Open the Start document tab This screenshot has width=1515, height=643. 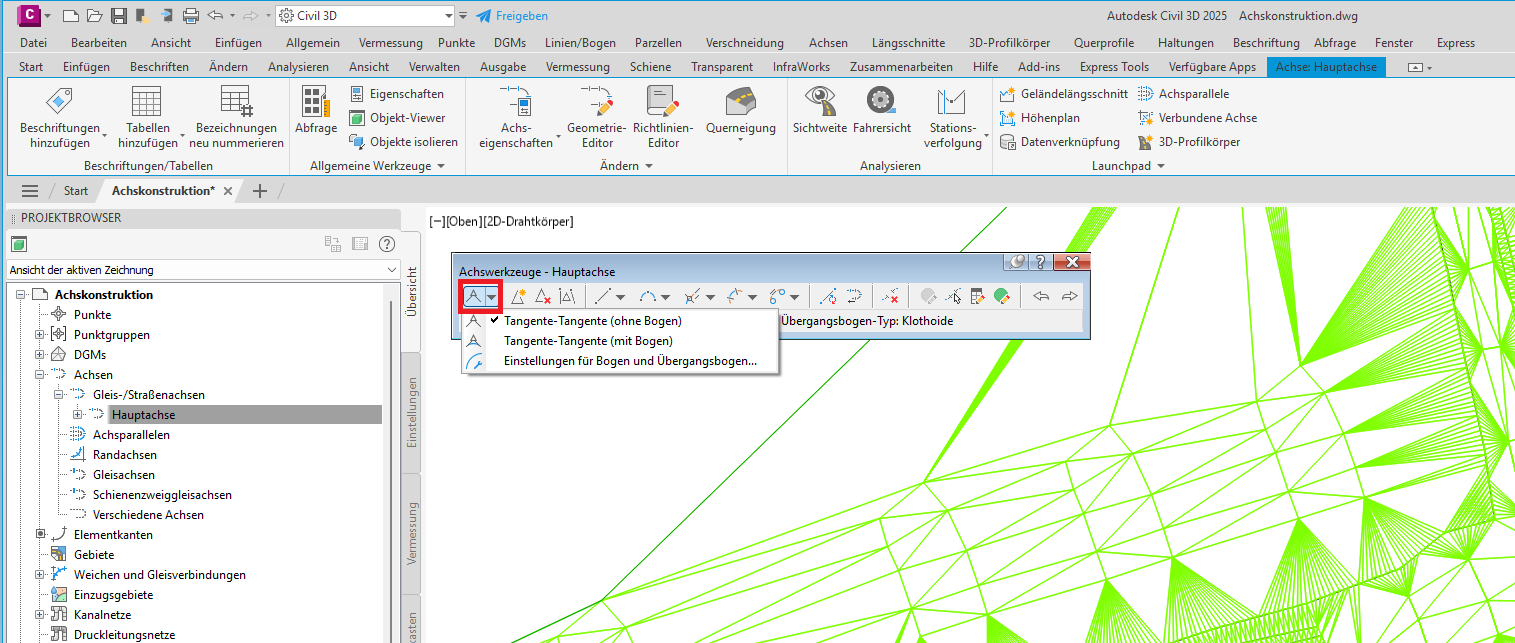[x=76, y=191]
